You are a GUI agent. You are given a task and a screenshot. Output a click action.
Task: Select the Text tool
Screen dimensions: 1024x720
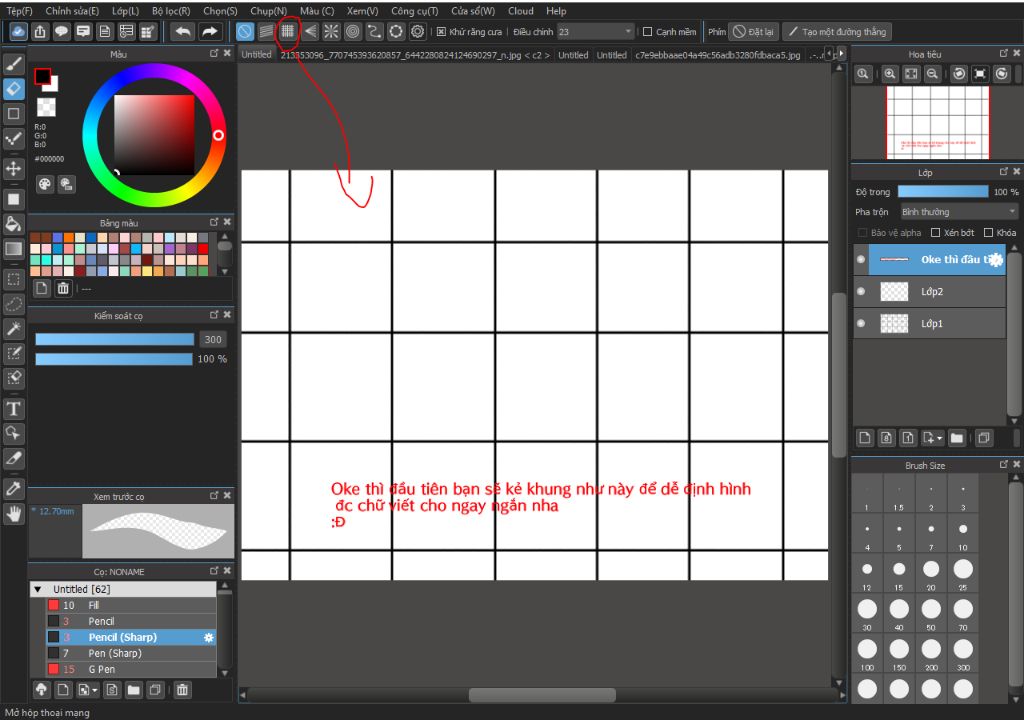[x=14, y=409]
